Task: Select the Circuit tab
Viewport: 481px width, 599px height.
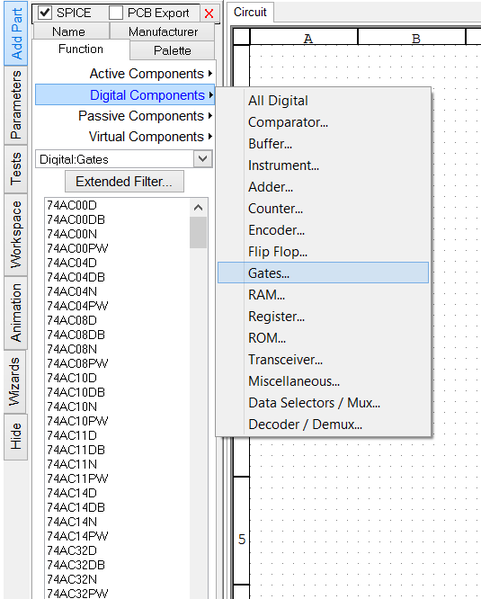Action: [x=250, y=12]
